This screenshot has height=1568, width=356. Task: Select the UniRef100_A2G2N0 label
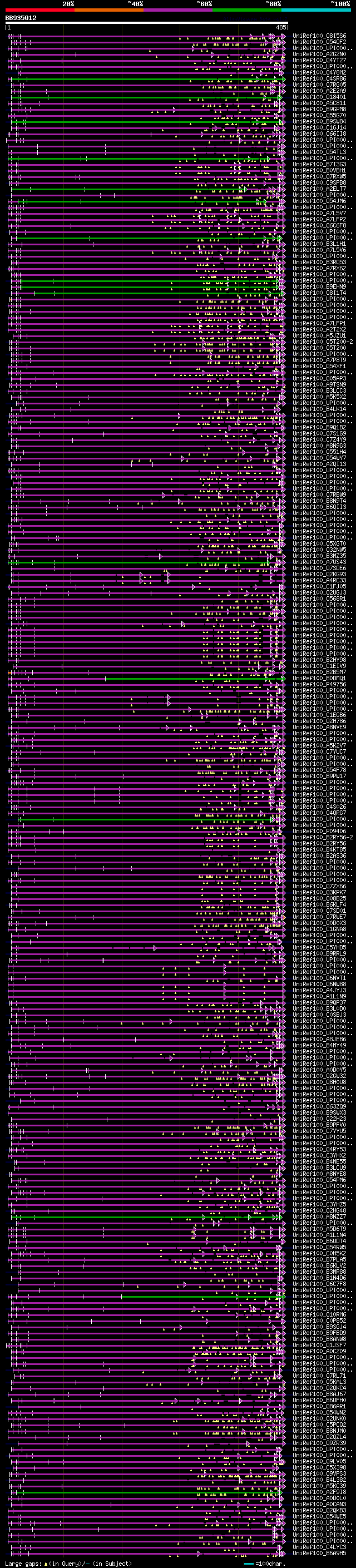pyautogui.click(x=319, y=54)
